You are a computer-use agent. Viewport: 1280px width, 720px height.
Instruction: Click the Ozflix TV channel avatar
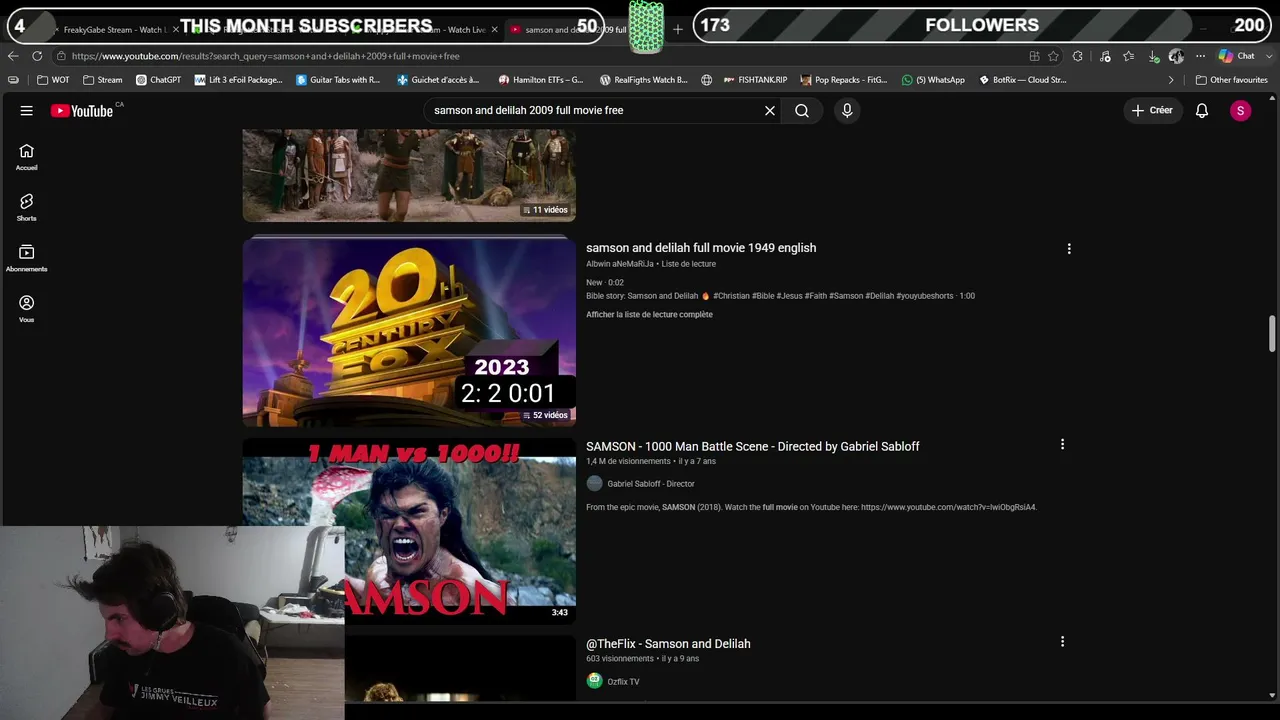pos(595,681)
